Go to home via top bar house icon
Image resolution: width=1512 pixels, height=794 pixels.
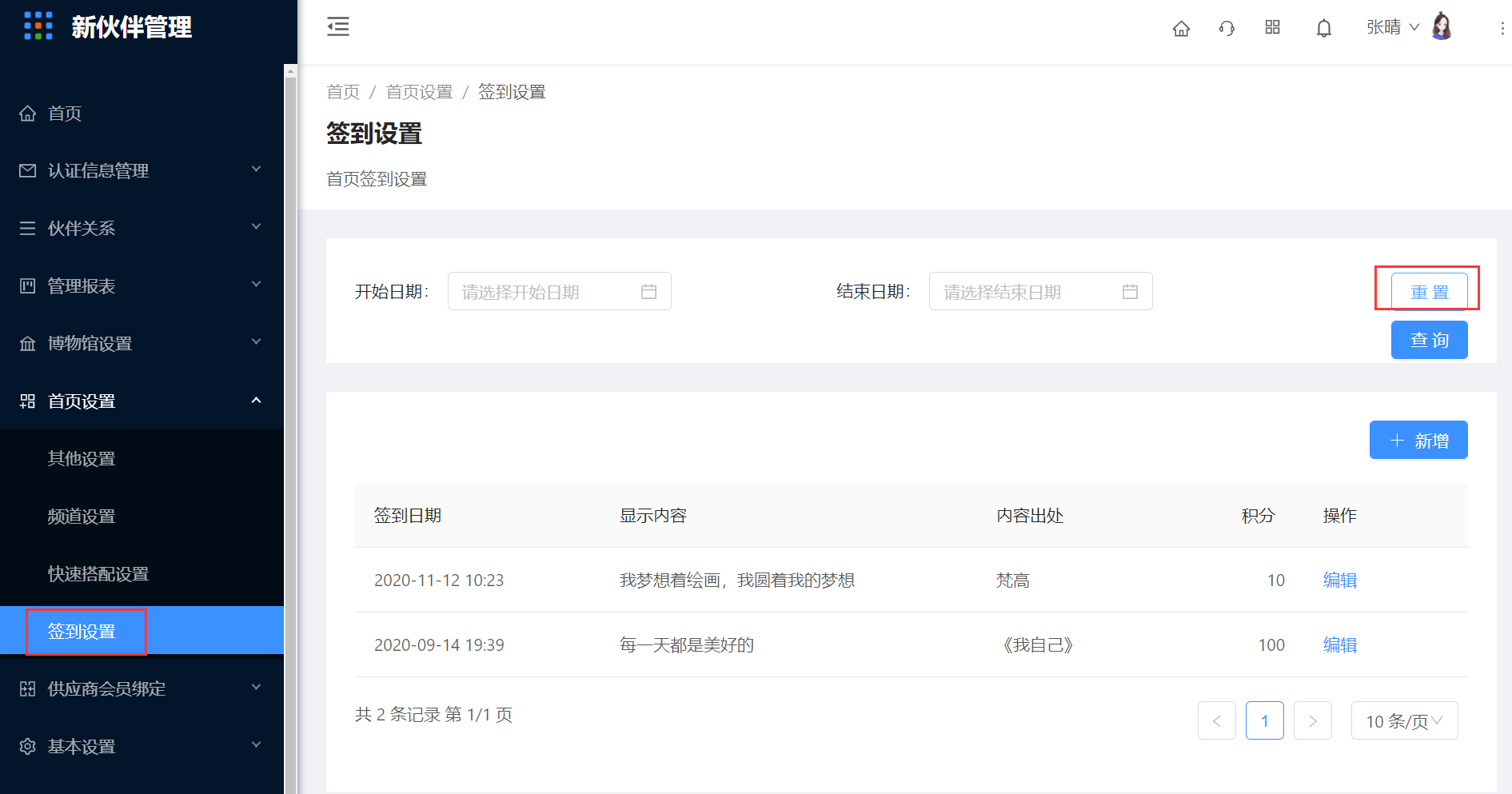point(1181,29)
